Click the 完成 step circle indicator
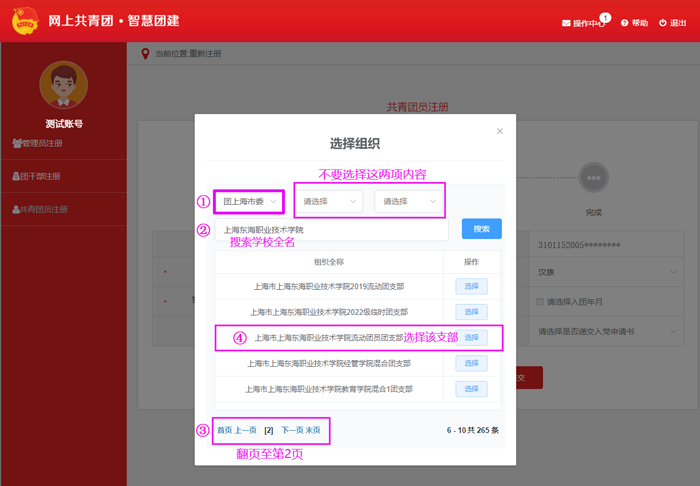700x486 pixels. click(593, 177)
